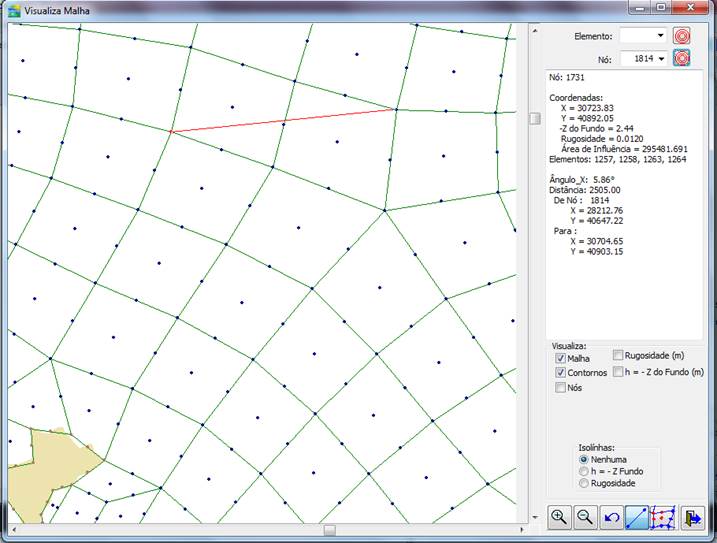Image resolution: width=717 pixels, height=543 pixels.
Task: Click the 'Y = 40892.05' coordinate value
Action: click(587, 118)
